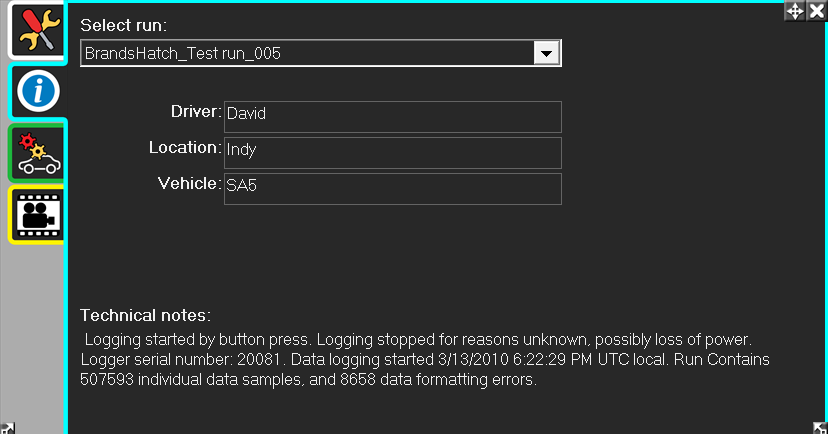
Task: Click the "Technical notes:" heading
Action: 145,315
